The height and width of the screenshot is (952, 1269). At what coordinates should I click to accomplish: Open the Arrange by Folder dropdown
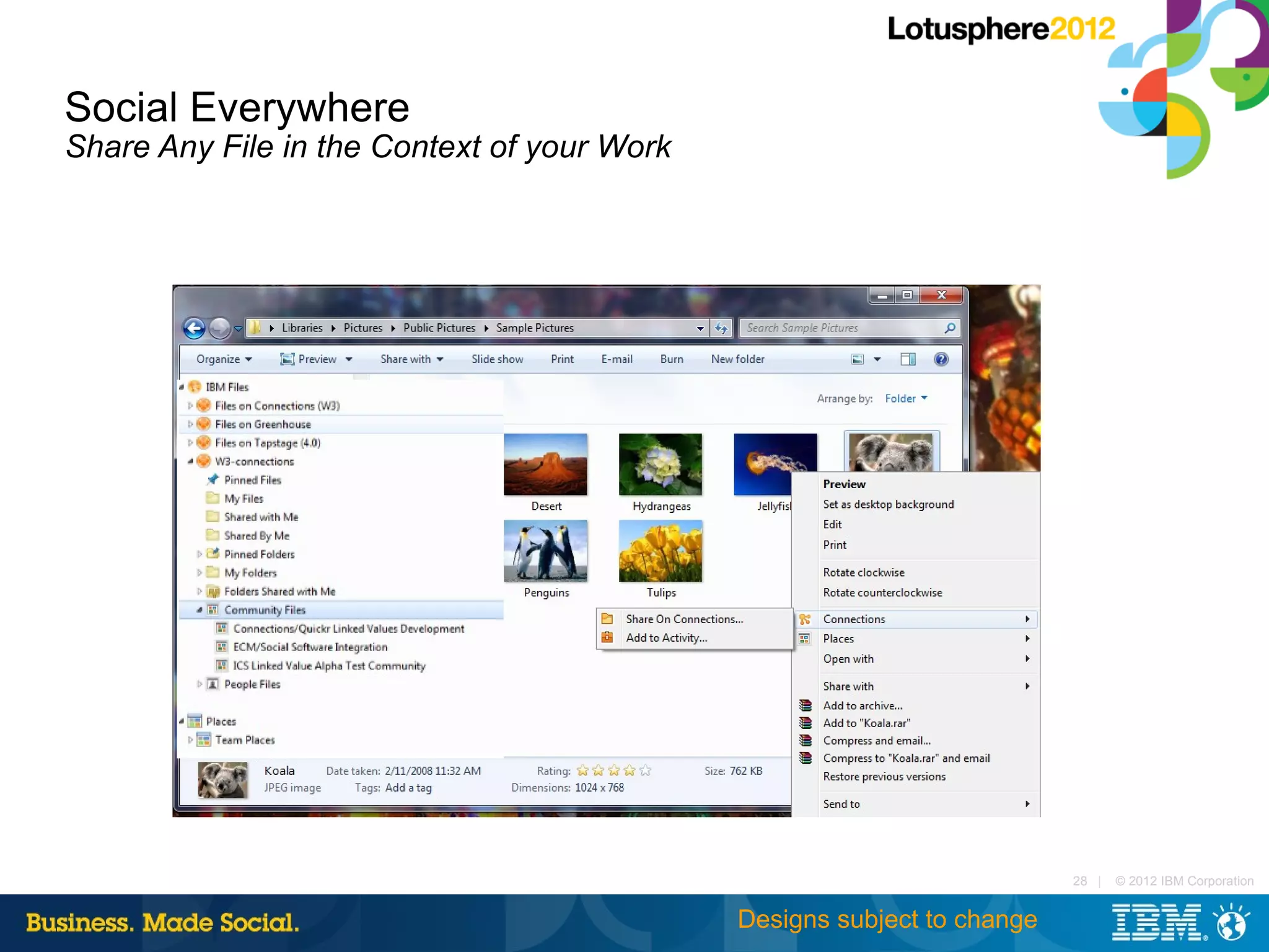906,398
